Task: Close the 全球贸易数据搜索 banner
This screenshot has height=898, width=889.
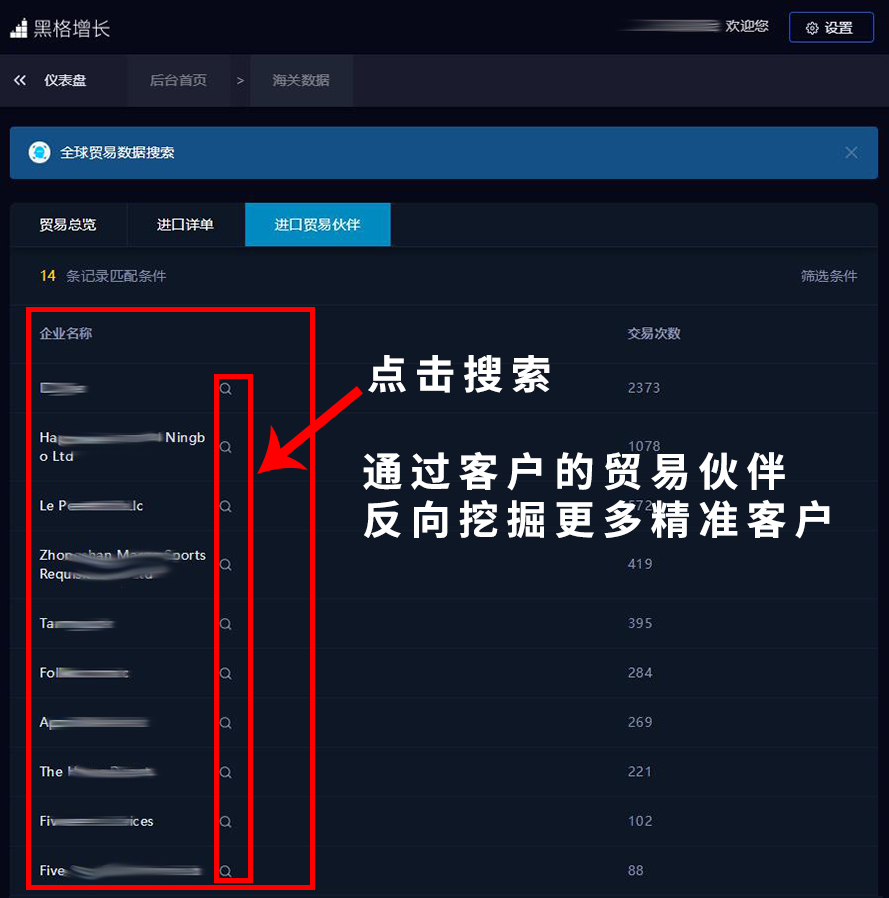Action: click(x=851, y=153)
